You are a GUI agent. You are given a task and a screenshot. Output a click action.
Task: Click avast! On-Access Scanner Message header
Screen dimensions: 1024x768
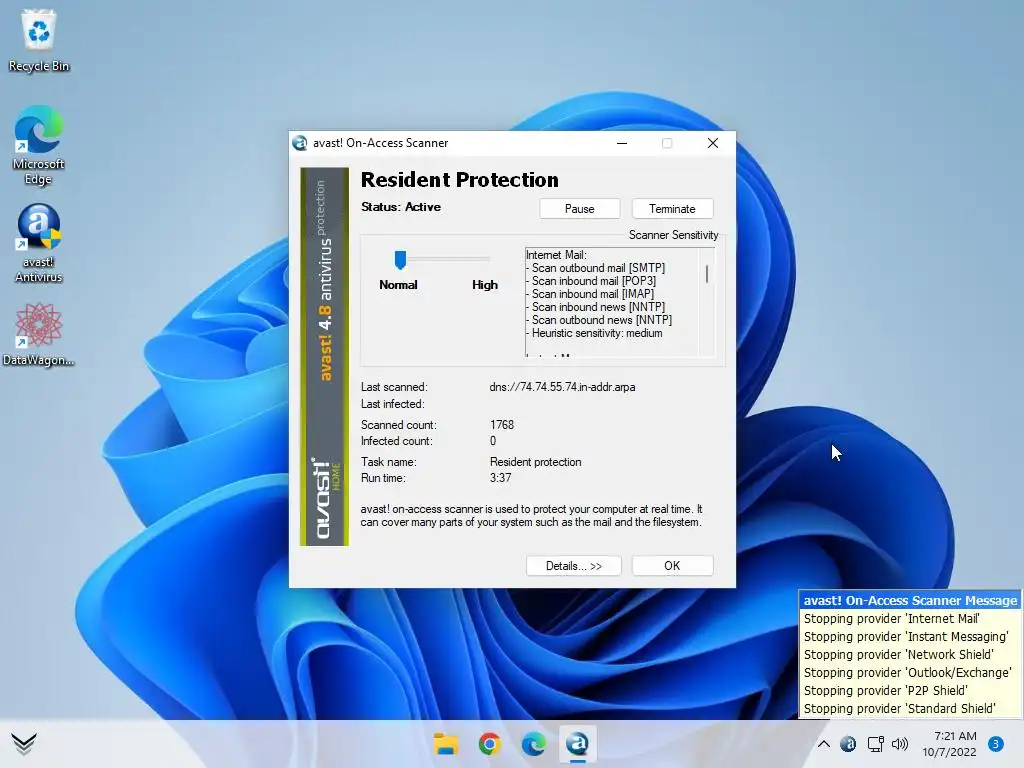[910, 600]
